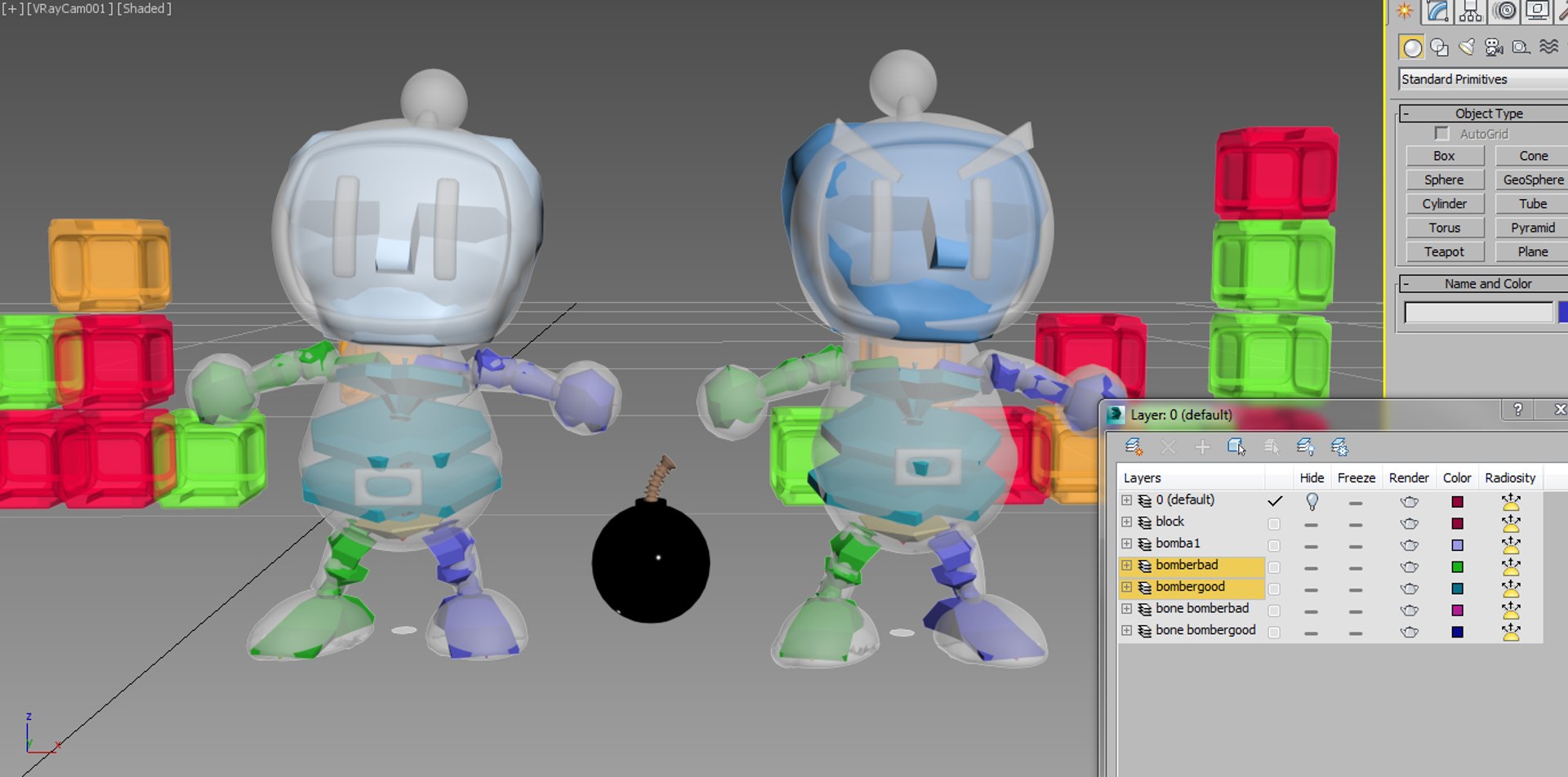1568x777 pixels.
Task: Click Highlight Selected Objects' Layers icon
Action: point(1271,446)
